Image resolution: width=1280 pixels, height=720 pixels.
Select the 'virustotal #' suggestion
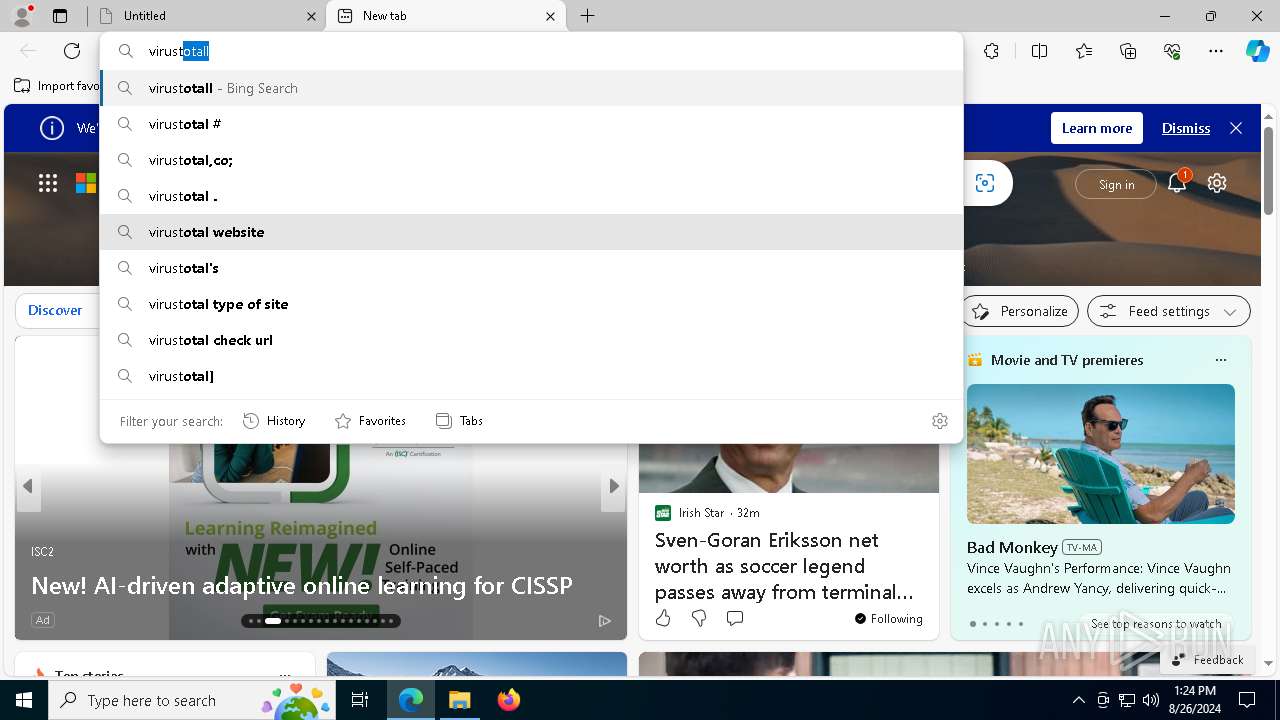point(532,124)
